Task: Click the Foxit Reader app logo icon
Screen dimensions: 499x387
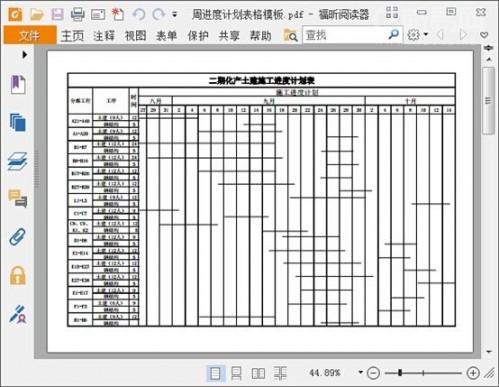Action: pyautogui.click(x=15, y=14)
